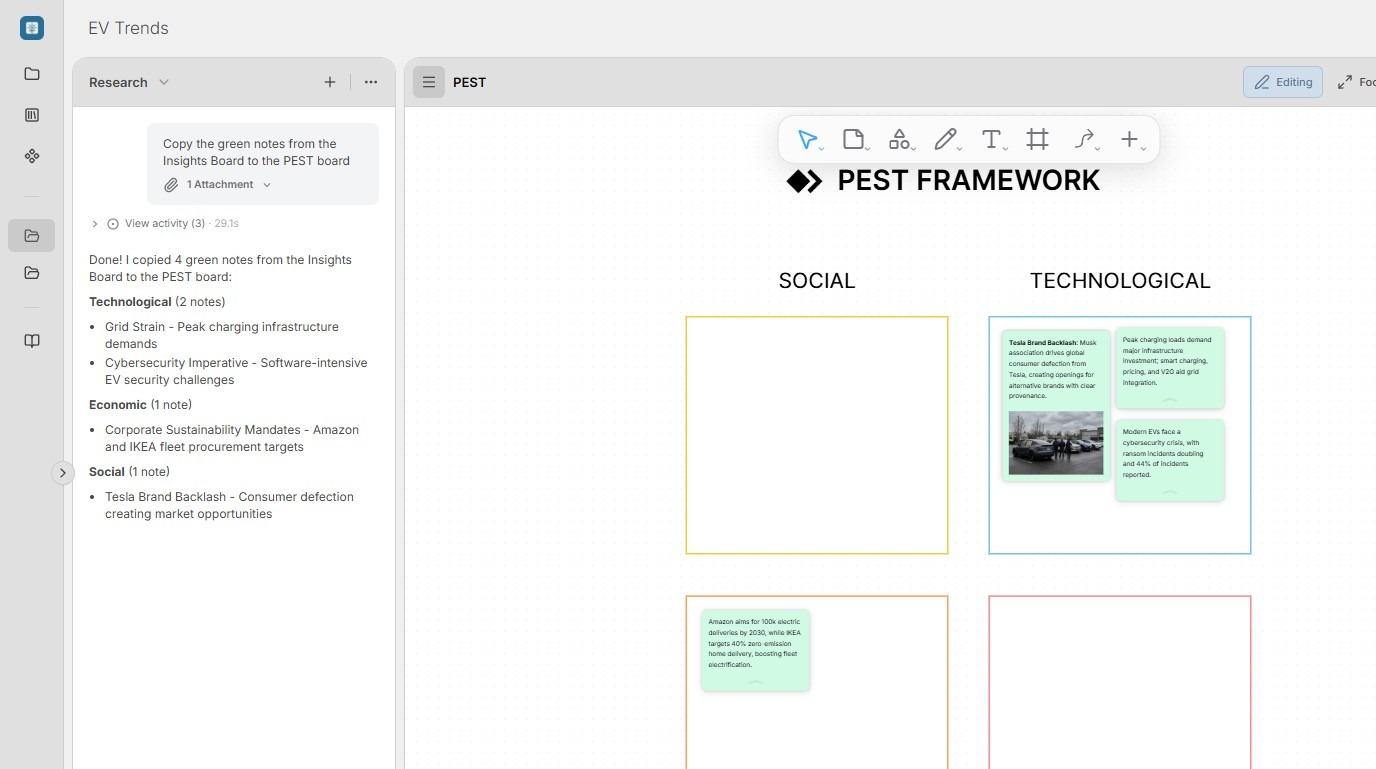Select the peak charging loads green note
1376x769 pixels.
pyautogui.click(x=1170, y=367)
